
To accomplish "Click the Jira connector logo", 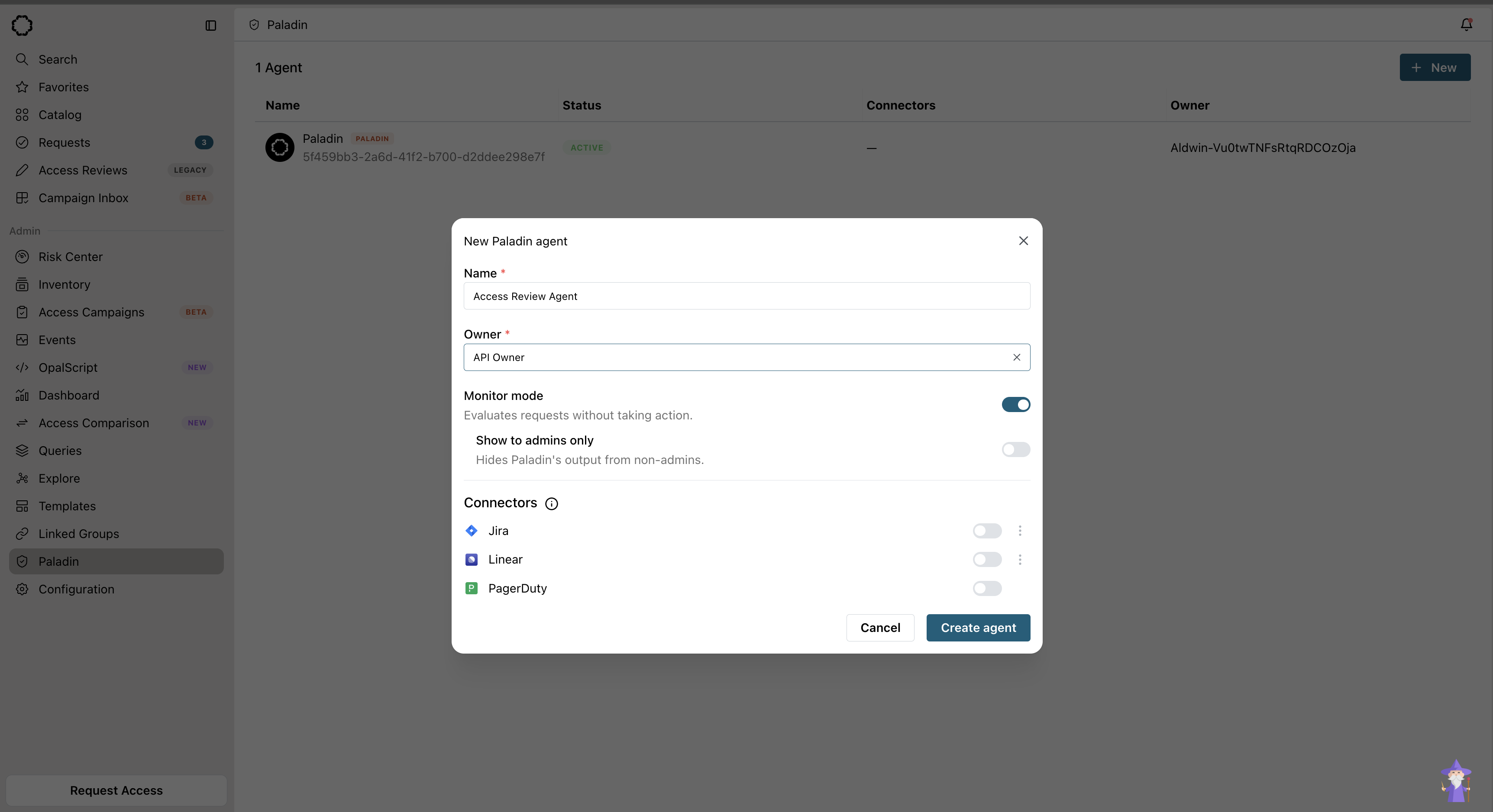I will pyautogui.click(x=471, y=531).
